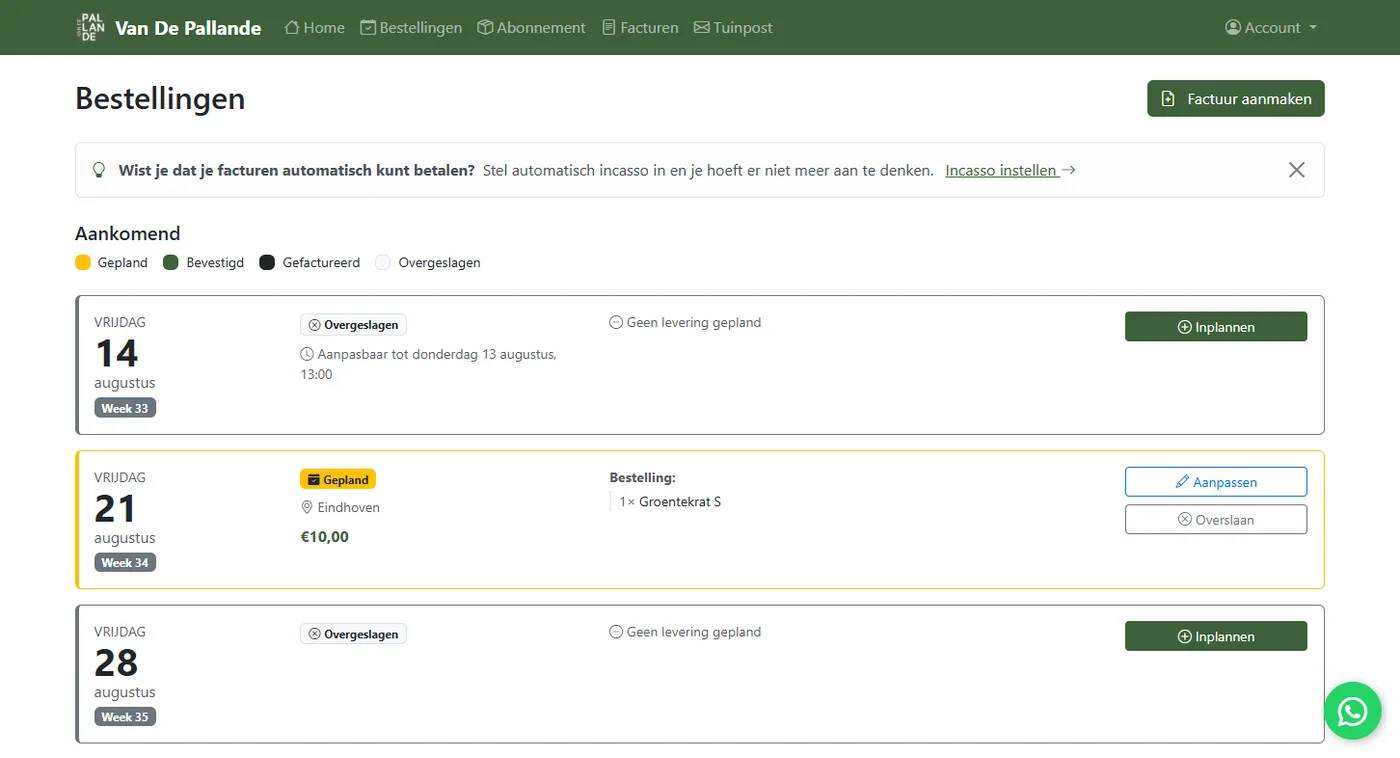Click the green Bevestigd legend swatch
Image resolution: width=1400 pixels, height=758 pixels.
pyautogui.click(x=171, y=263)
